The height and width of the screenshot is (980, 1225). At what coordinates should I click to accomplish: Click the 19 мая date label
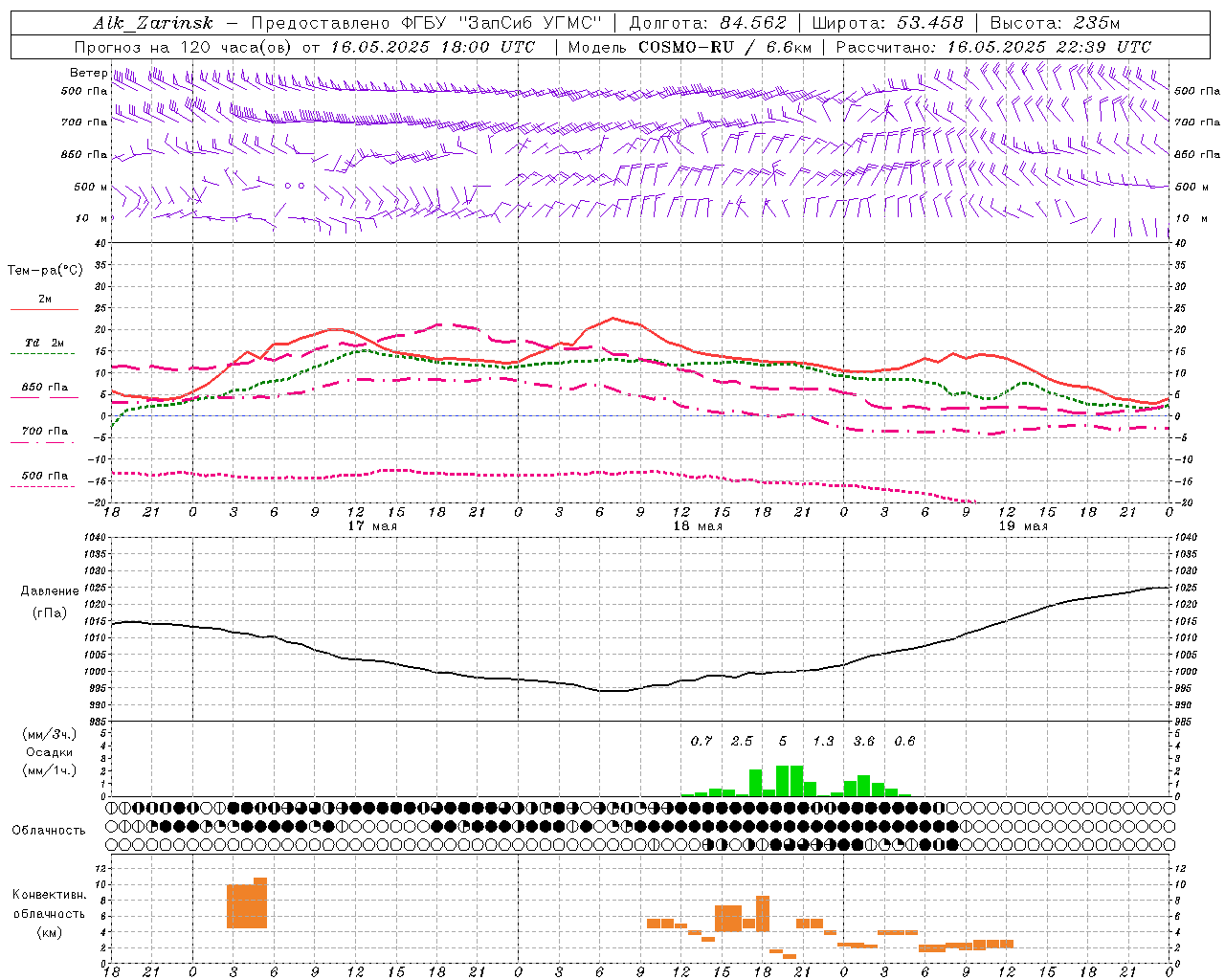click(1023, 526)
